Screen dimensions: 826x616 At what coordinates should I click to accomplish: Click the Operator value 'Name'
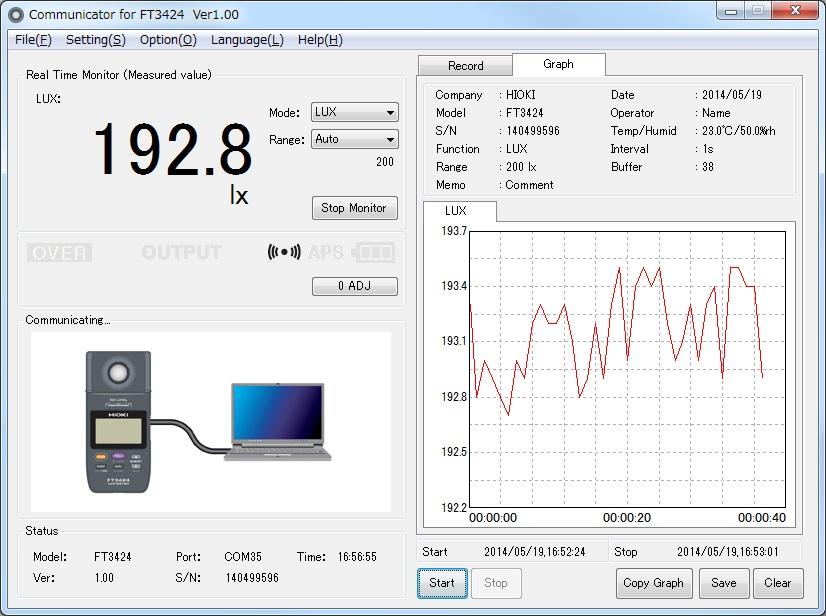716,113
